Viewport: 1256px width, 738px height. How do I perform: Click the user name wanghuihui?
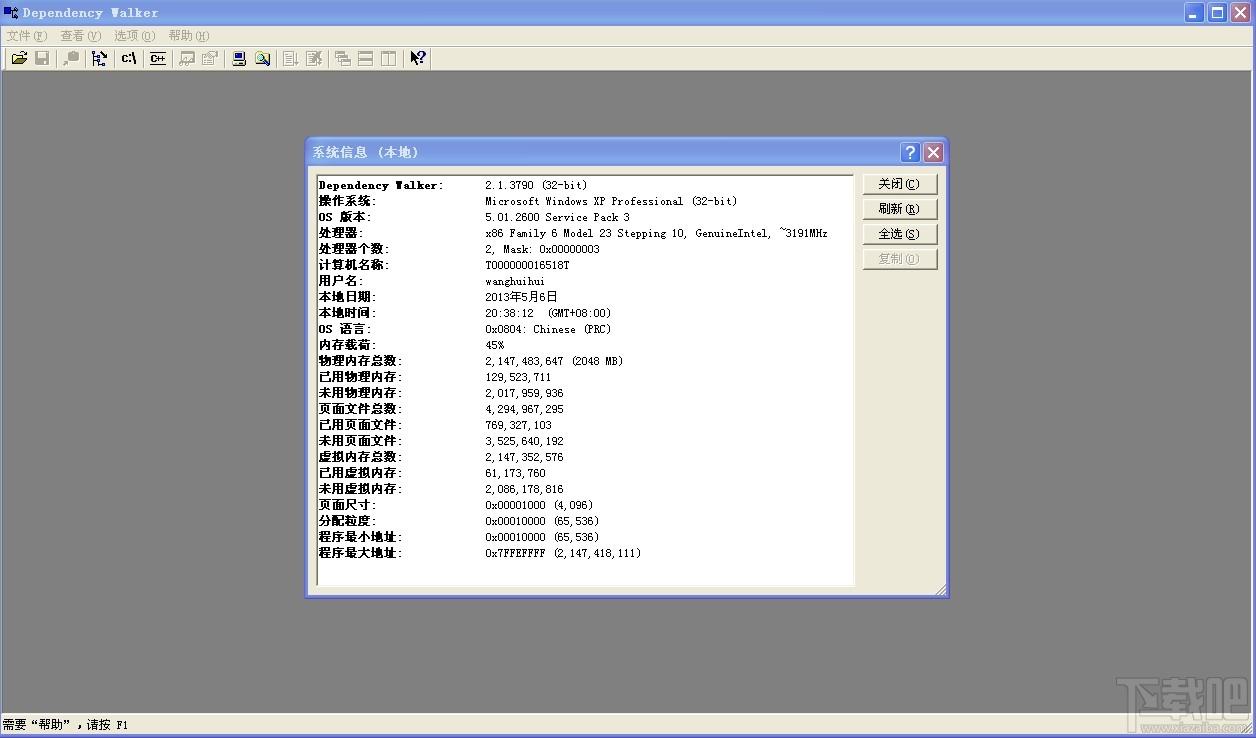pos(515,281)
